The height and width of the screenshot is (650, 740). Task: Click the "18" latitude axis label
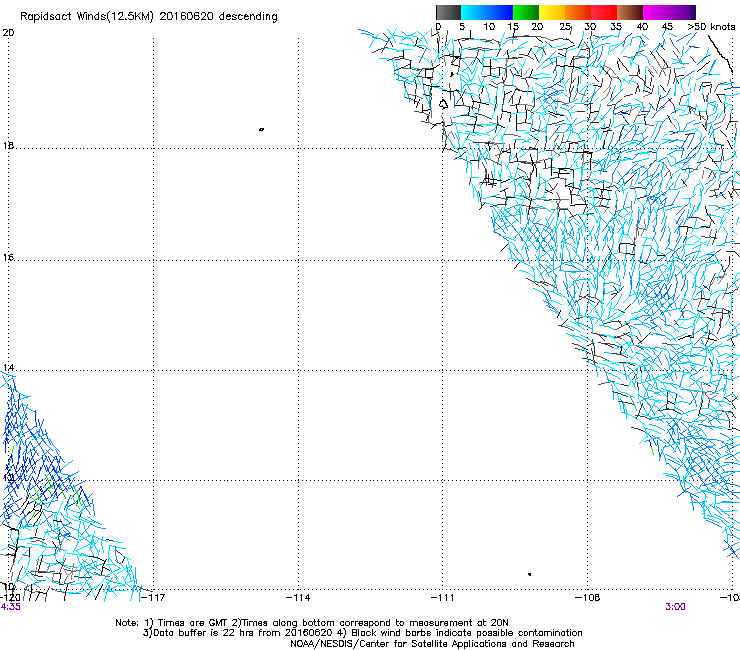coord(8,145)
